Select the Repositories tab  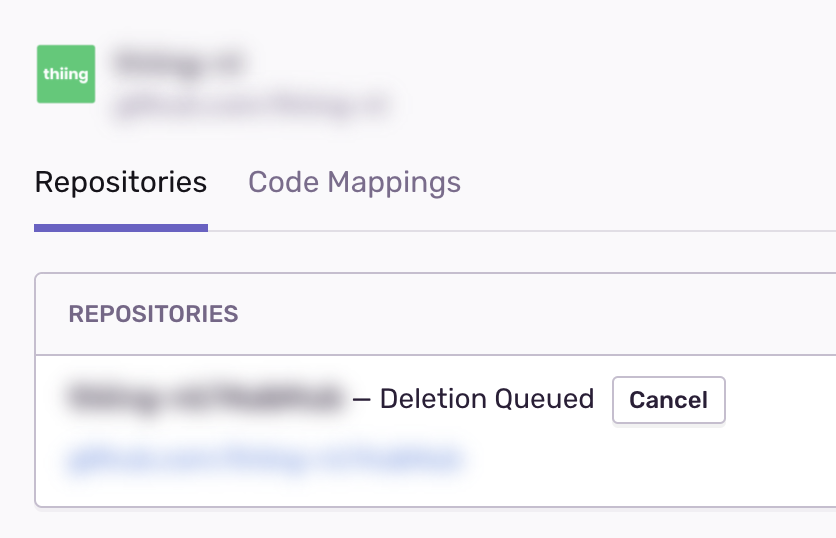pyautogui.click(x=121, y=182)
